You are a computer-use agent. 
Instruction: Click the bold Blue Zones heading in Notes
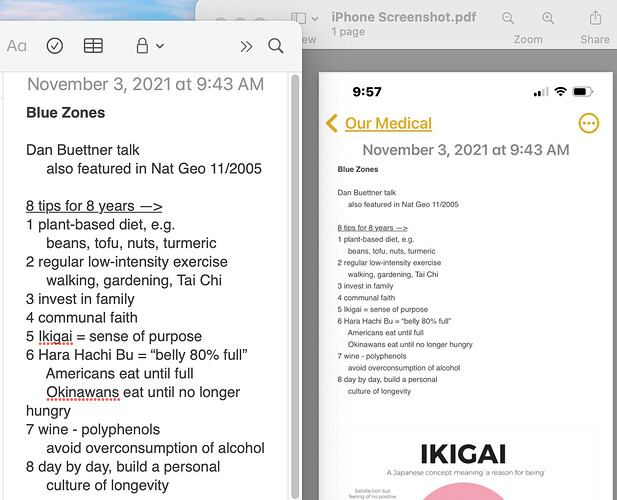[66, 113]
